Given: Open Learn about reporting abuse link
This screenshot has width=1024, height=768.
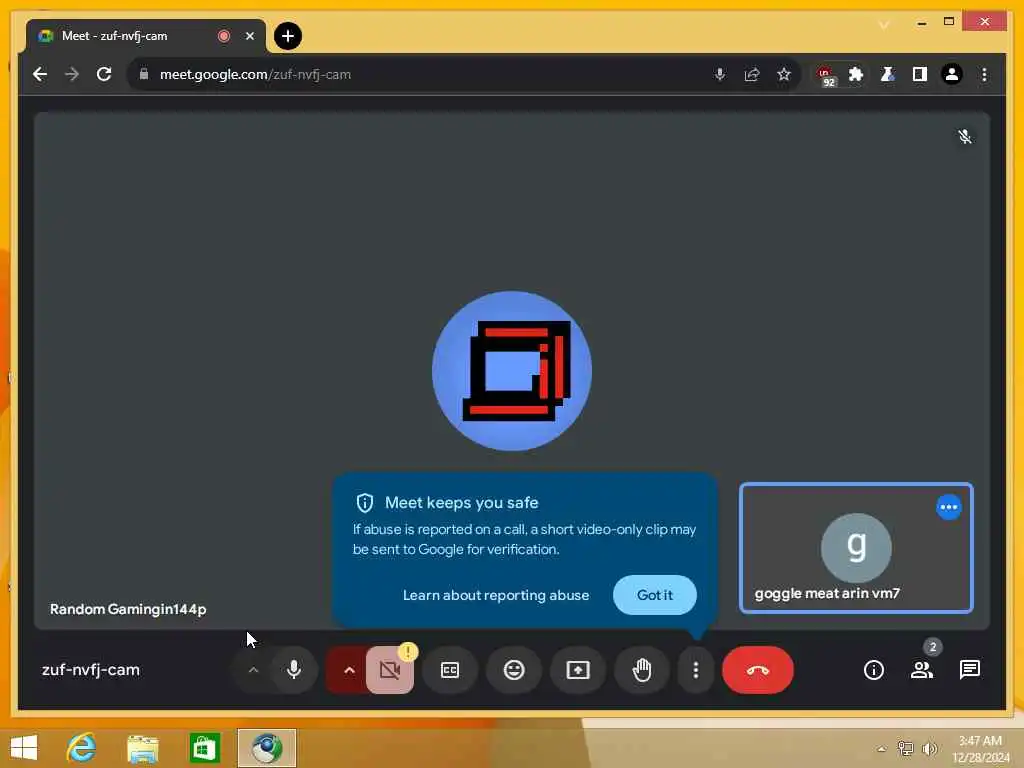Looking at the screenshot, I should tap(496, 595).
